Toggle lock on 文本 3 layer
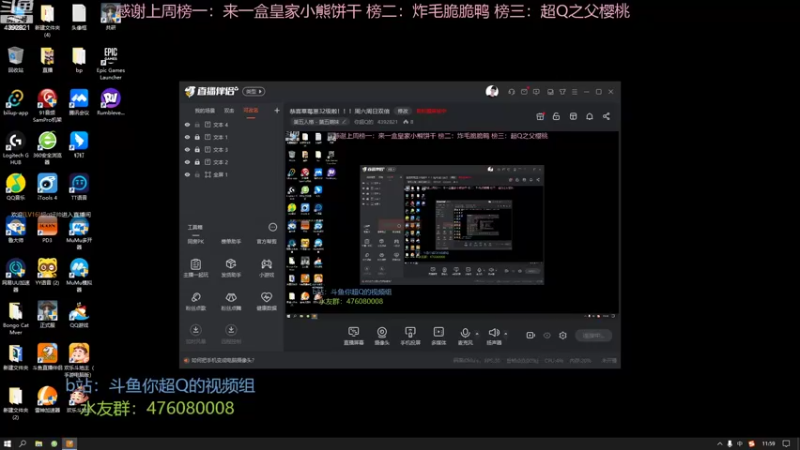The image size is (800, 450). tap(197, 149)
